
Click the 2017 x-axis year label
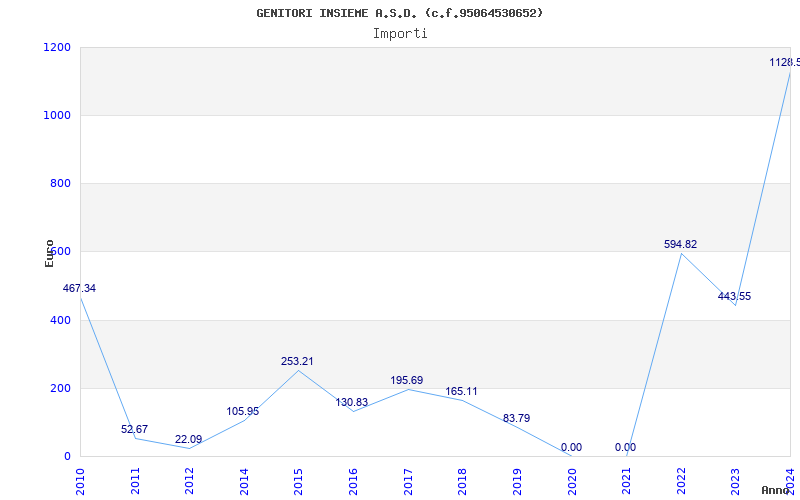point(408,482)
